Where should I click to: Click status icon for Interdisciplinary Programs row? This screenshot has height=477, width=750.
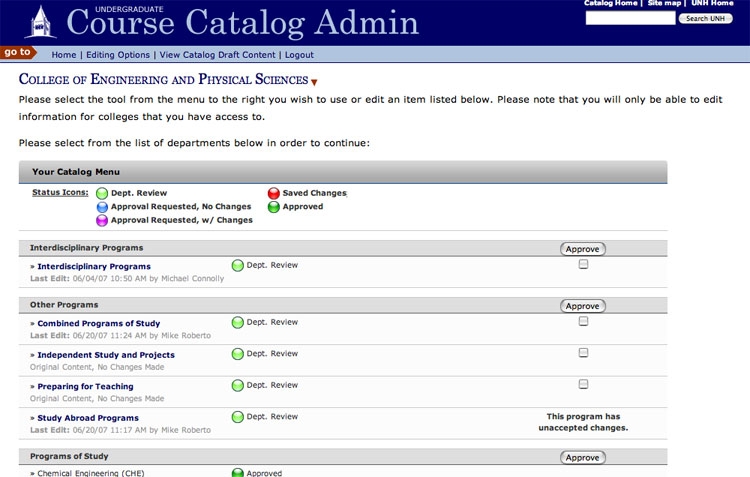(x=238, y=266)
